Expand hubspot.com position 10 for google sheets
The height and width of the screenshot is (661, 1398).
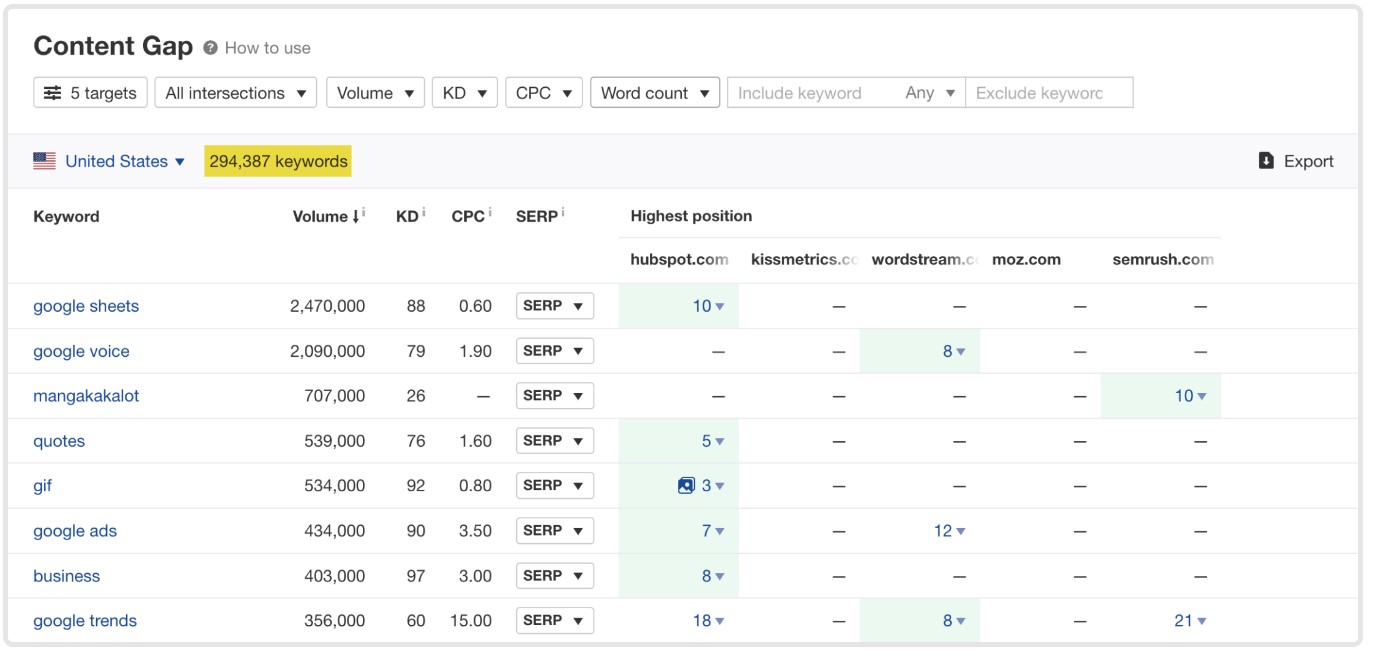pyautogui.click(x=709, y=306)
